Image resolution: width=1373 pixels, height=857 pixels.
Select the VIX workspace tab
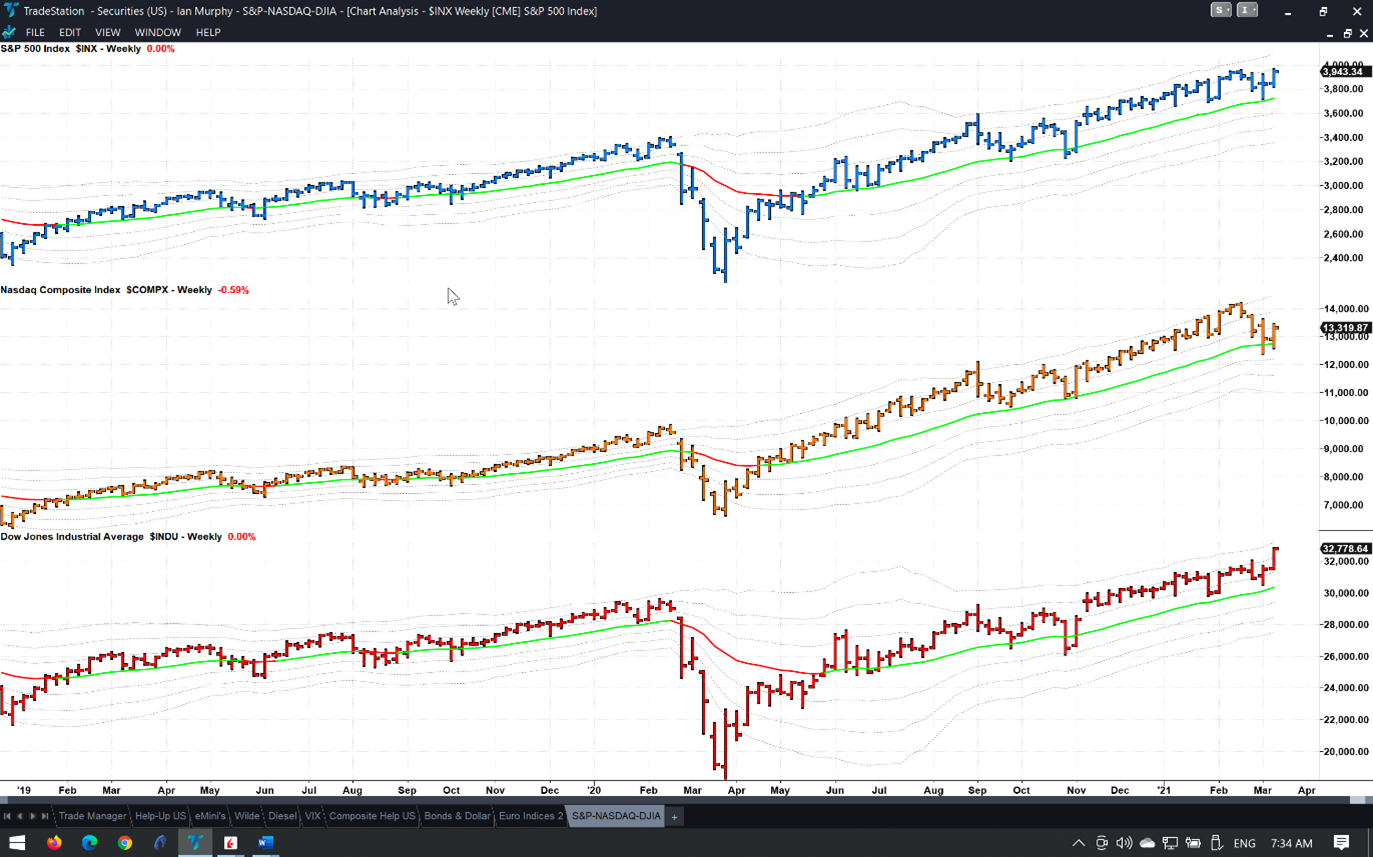313,816
